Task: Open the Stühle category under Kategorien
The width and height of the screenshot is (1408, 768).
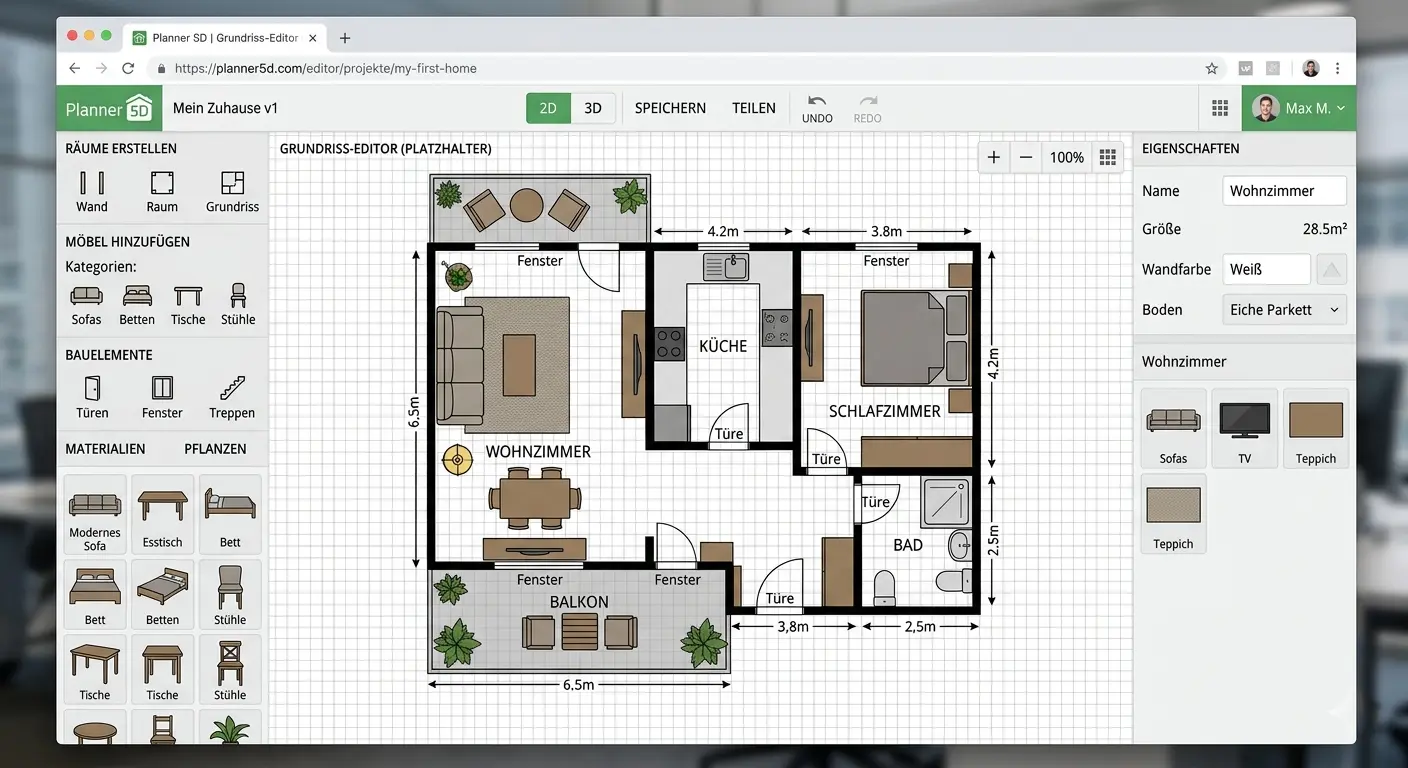Action: pyautogui.click(x=238, y=304)
